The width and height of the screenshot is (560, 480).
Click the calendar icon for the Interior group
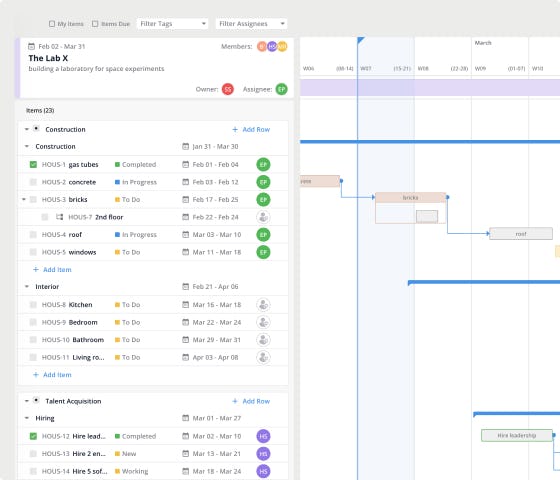(185, 286)
